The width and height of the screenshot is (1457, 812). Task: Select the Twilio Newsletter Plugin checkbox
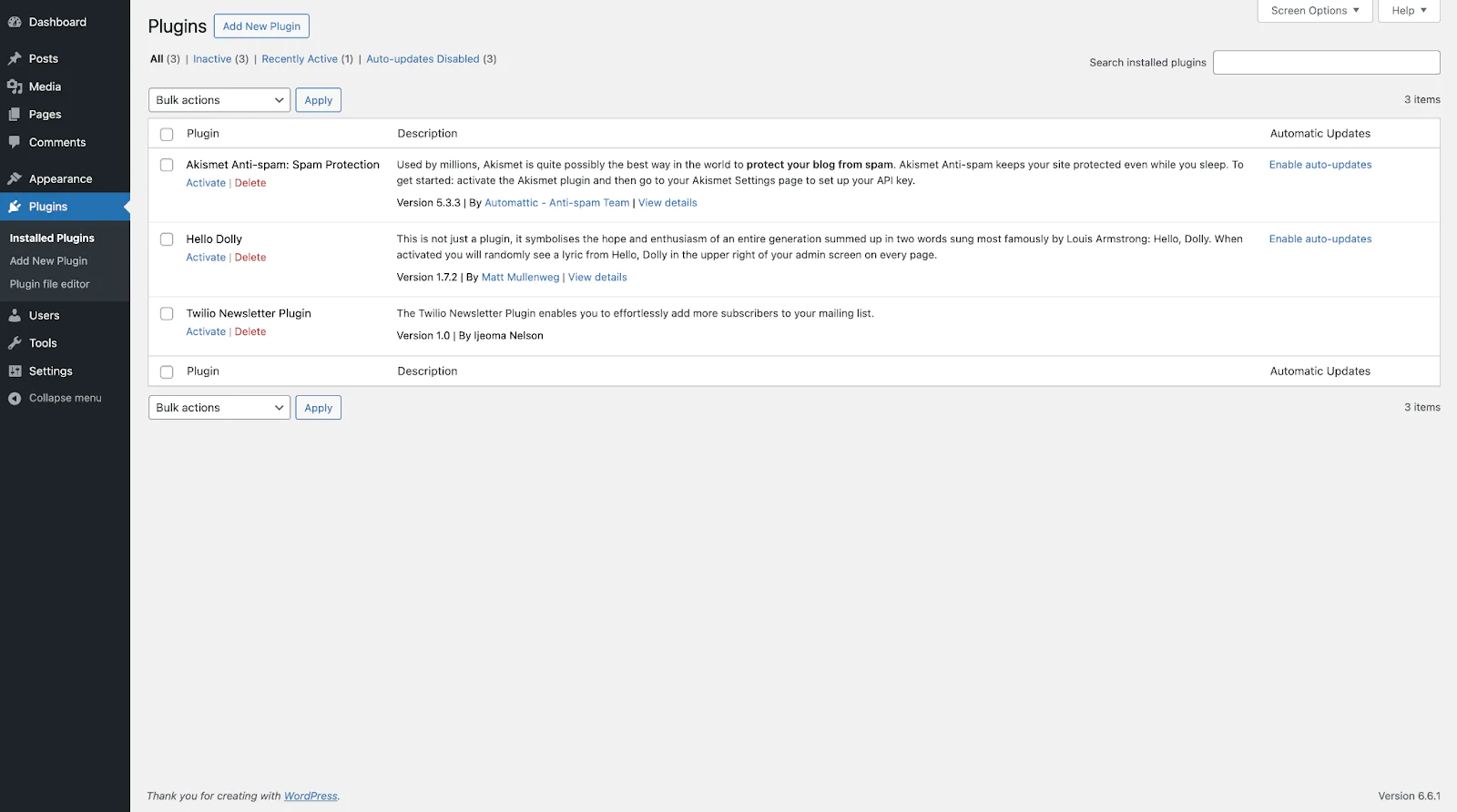tap(167, 313)
